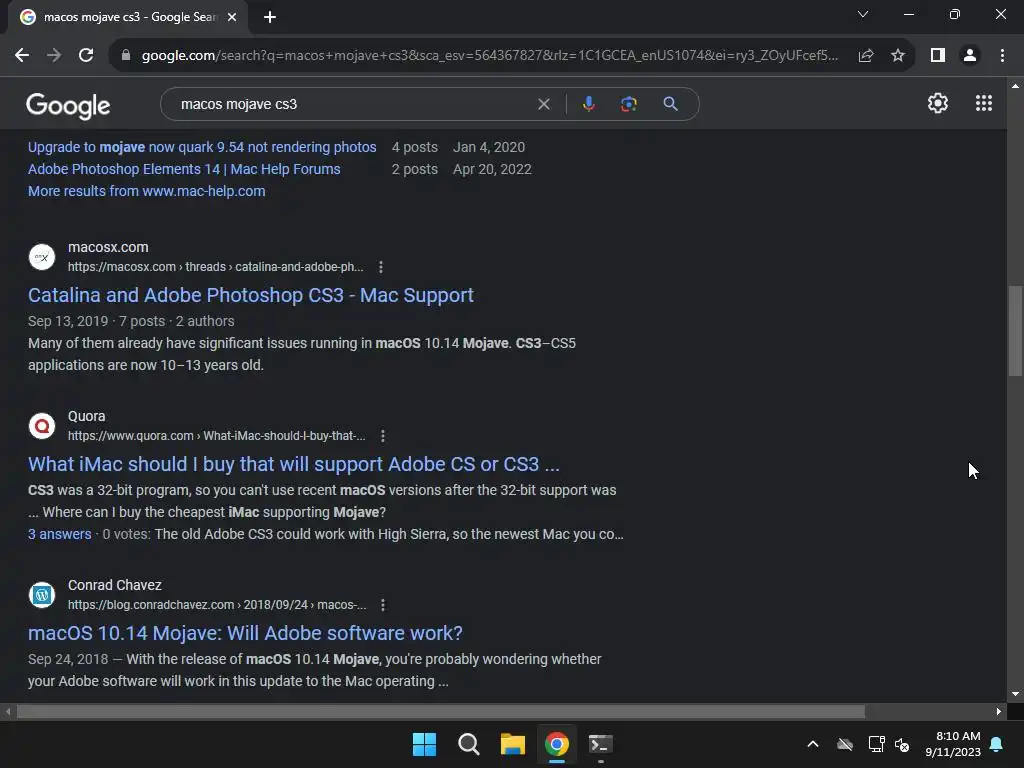Open Chrome side panel
The height and width of the screenshot is (768, 1024).
click(938, 56)
